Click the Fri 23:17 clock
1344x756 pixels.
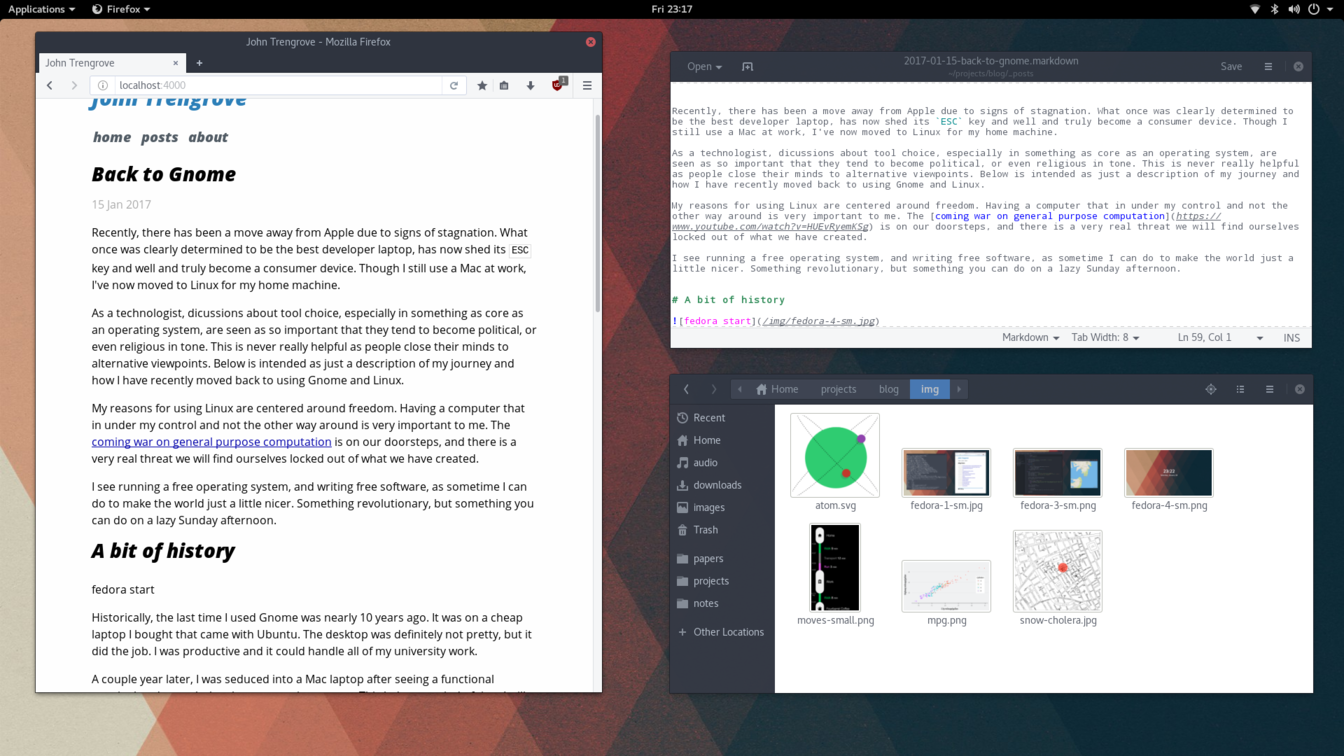(672, 9)
